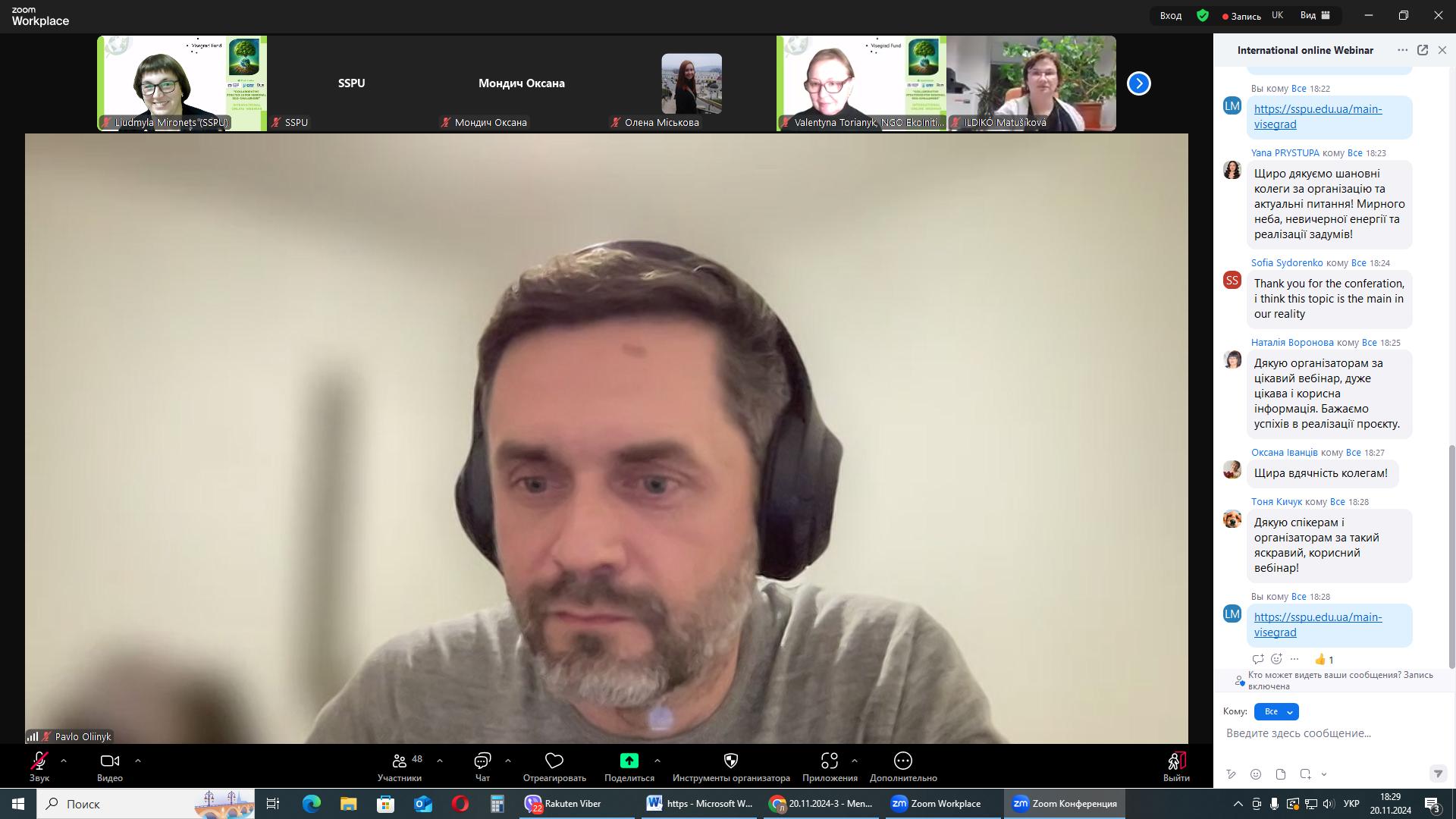Unmute microphone with Звук button
Image resolution: width=1456 pixels, height=819 pixels.
coord(39,761)
